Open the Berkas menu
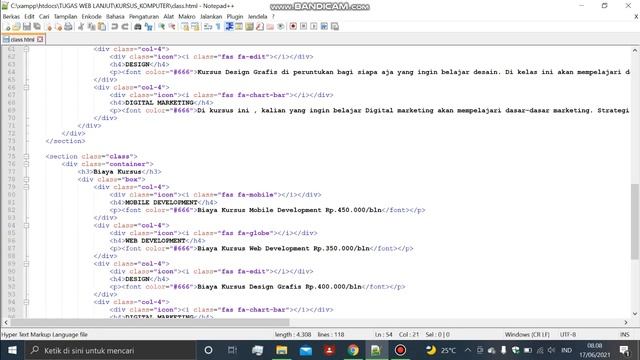This screenshot has width=640, height=360. 11,17
